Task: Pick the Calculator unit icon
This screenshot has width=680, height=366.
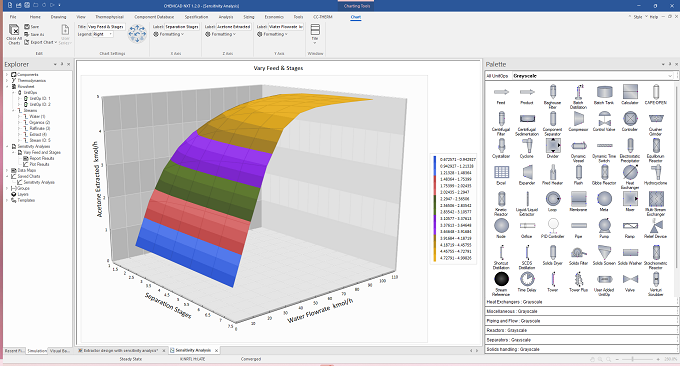Action: pyautogui.click(x=630, y=92)
